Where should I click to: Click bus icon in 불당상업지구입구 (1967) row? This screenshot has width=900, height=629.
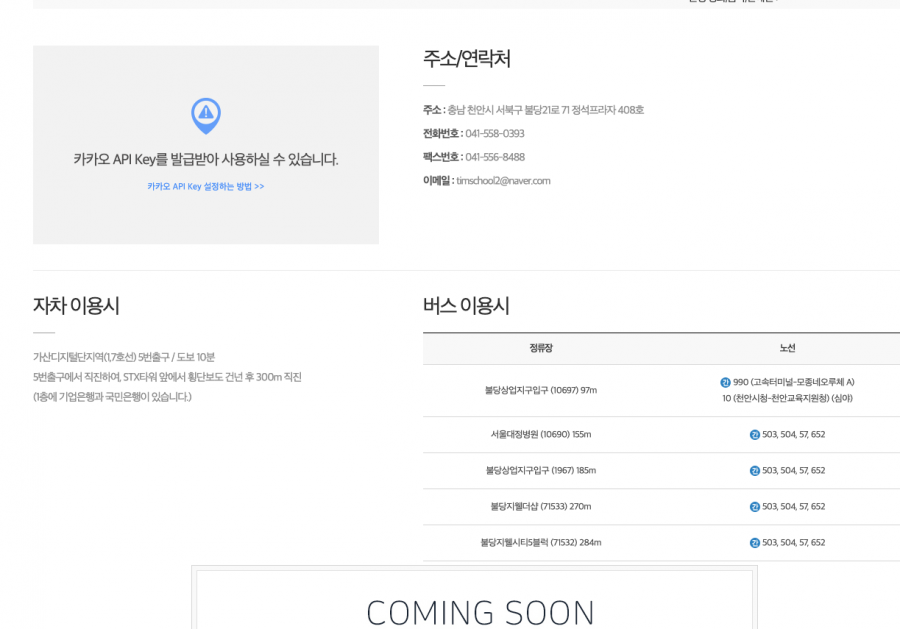(x=755, y=471)
